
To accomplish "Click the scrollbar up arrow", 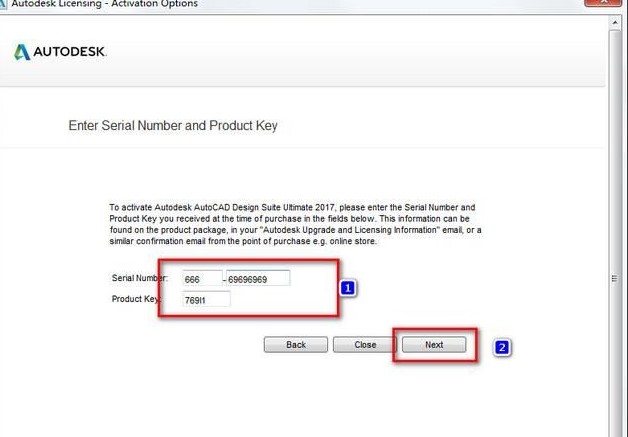I will (615, 23).
